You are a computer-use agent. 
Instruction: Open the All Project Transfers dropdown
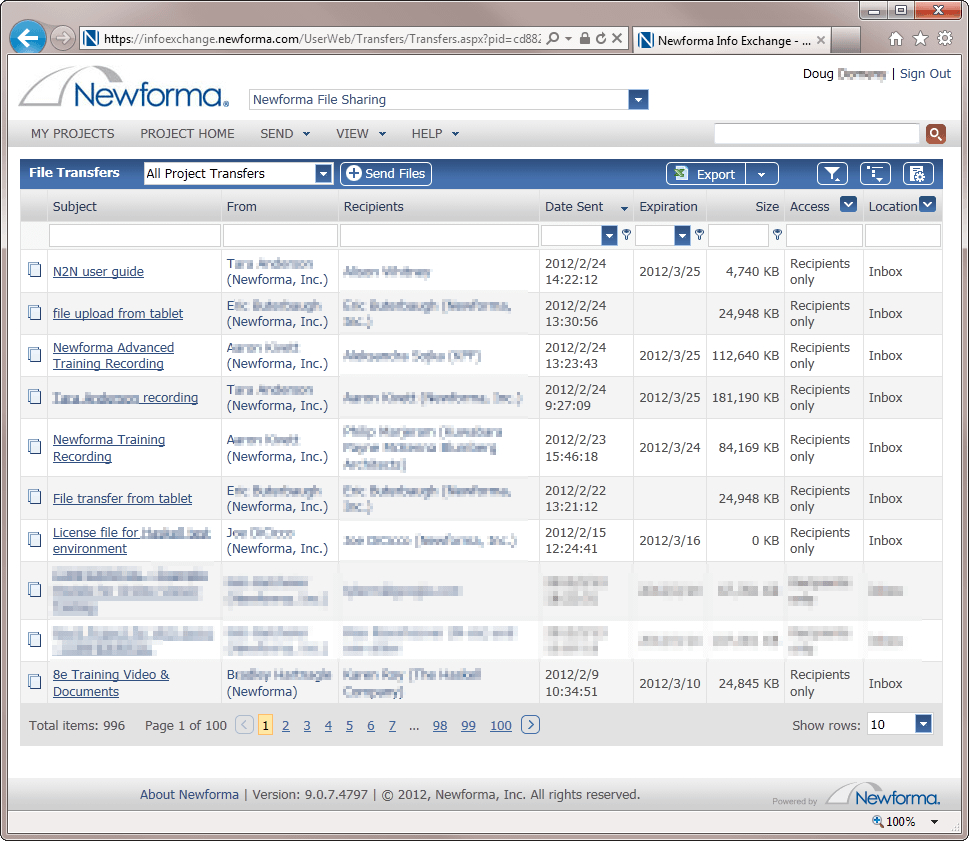(x=323, y=174)
